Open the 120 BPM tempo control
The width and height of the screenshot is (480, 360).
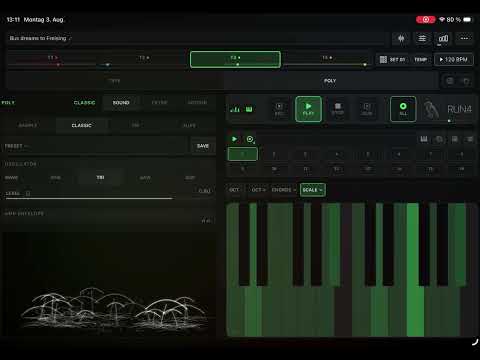click(454, 59)
